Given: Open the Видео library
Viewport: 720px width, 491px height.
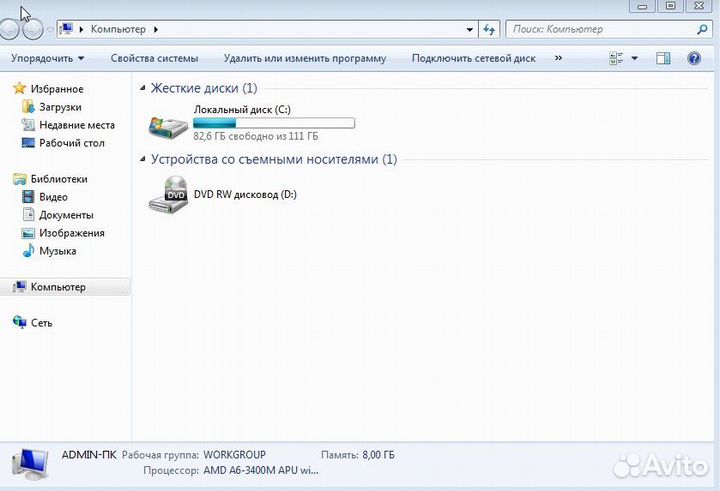Looking at the screenshot, I should [54, 197].
